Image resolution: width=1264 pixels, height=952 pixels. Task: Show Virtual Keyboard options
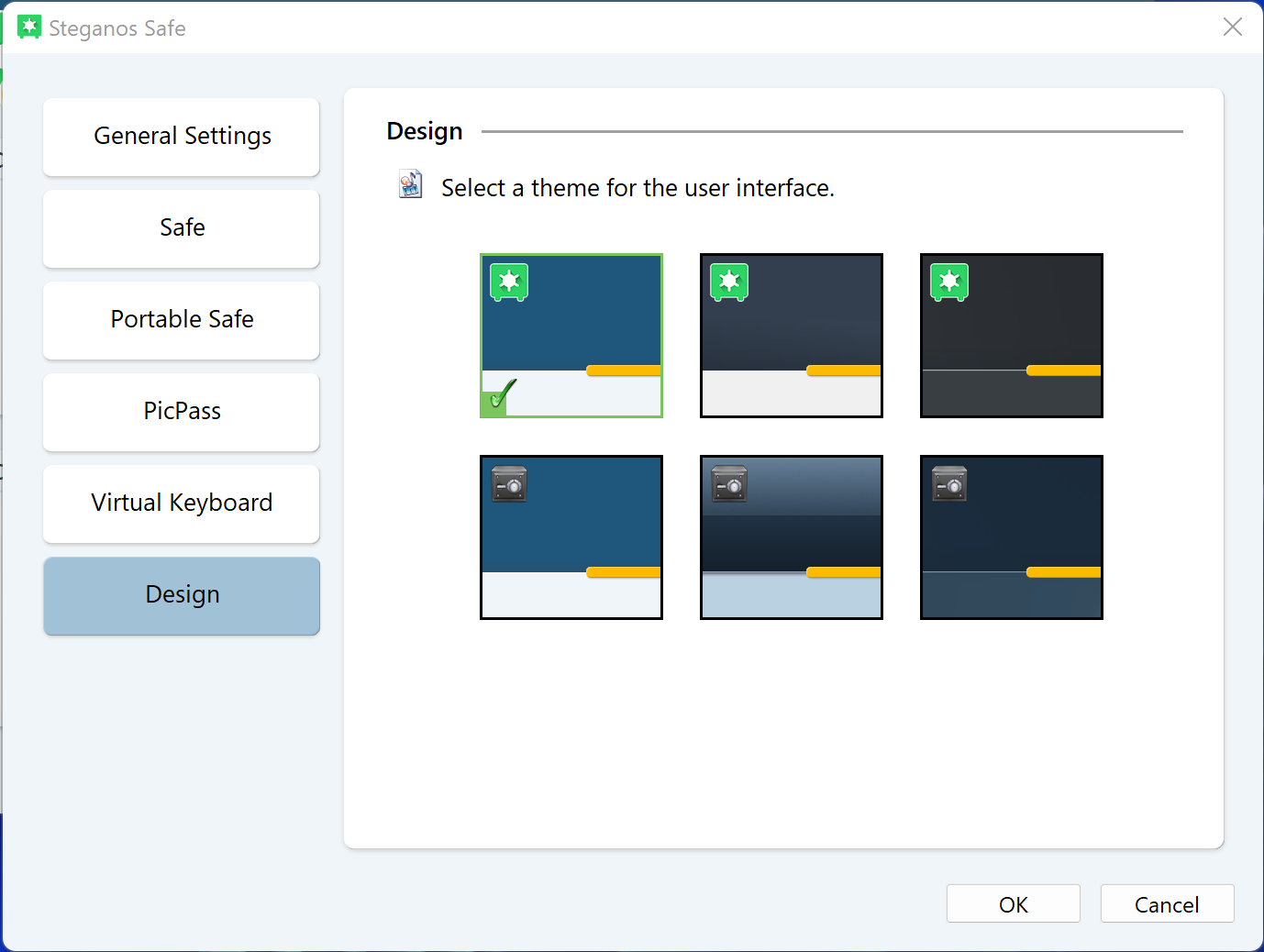pos(182,504)
